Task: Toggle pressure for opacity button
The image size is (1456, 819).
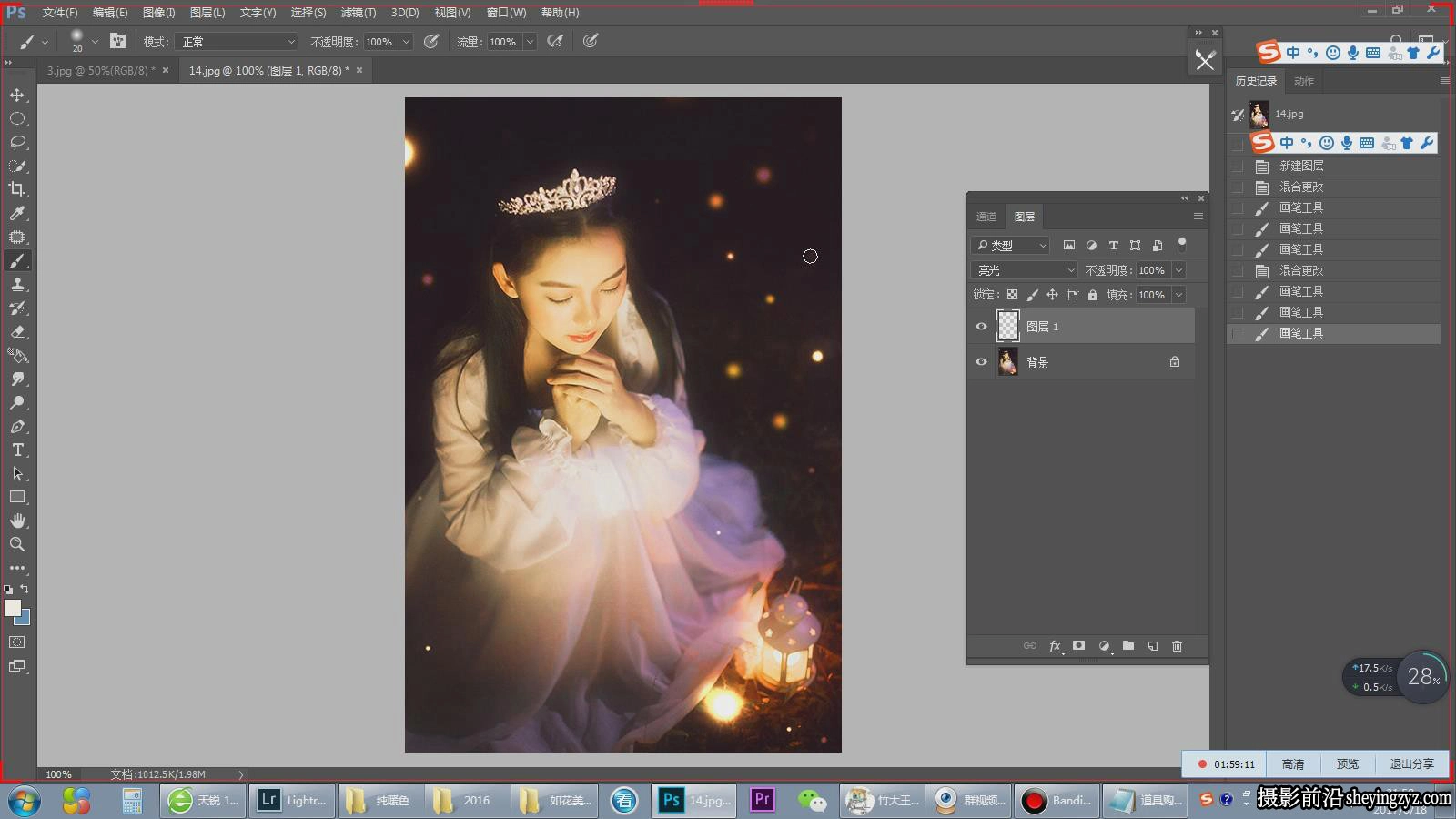Action: [x=431, y=41]
